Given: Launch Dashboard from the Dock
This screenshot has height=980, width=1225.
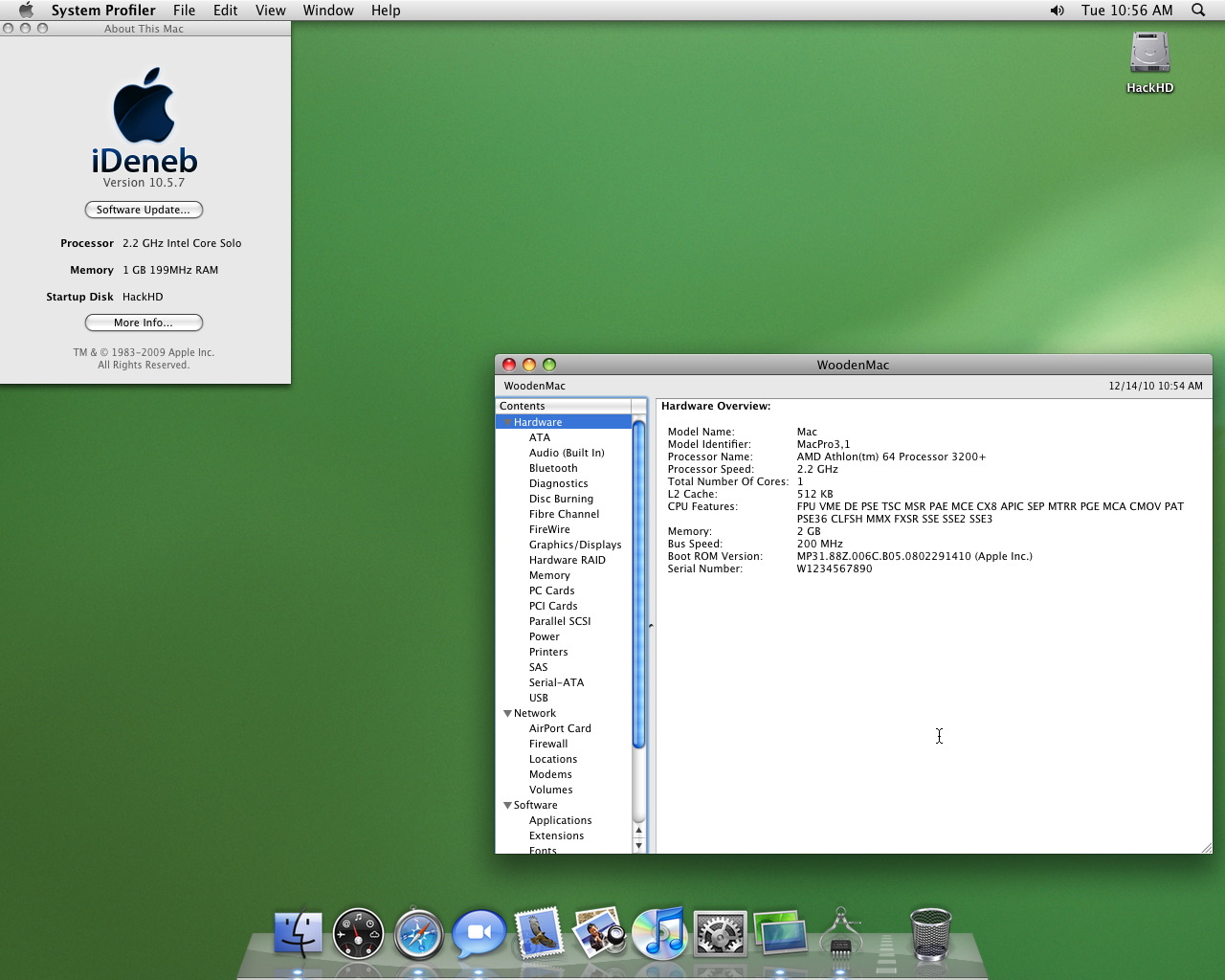Looking at the screenshot, I should click(358, 933).
